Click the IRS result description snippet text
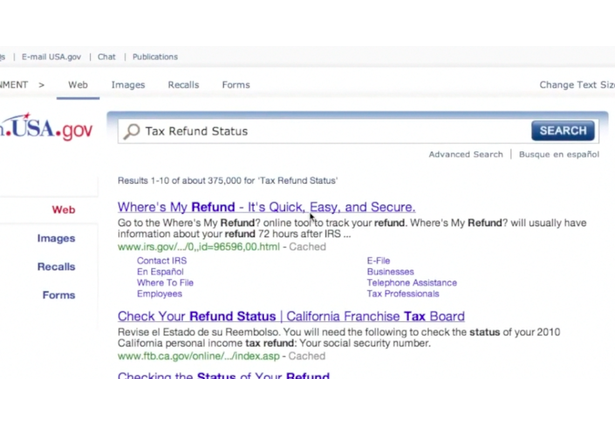The image size is (615, 424). (x=352, y=228)
